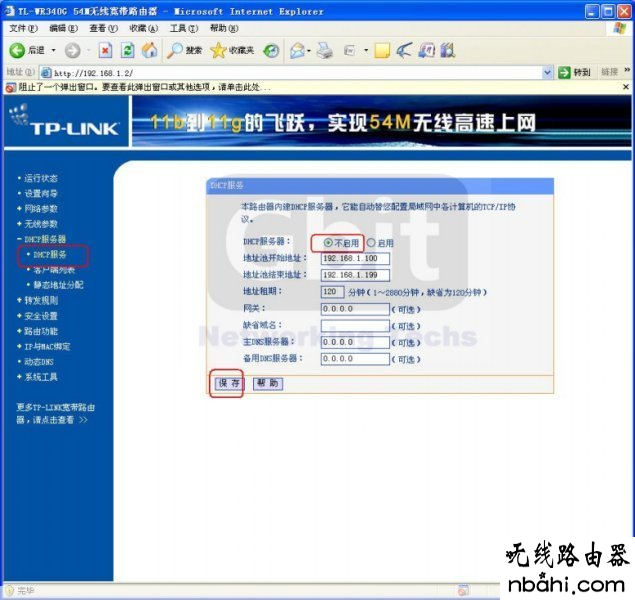This screenshot has height=600, width=635.
Task: Open Search with magnifier icon
Action: click(175, 50)
